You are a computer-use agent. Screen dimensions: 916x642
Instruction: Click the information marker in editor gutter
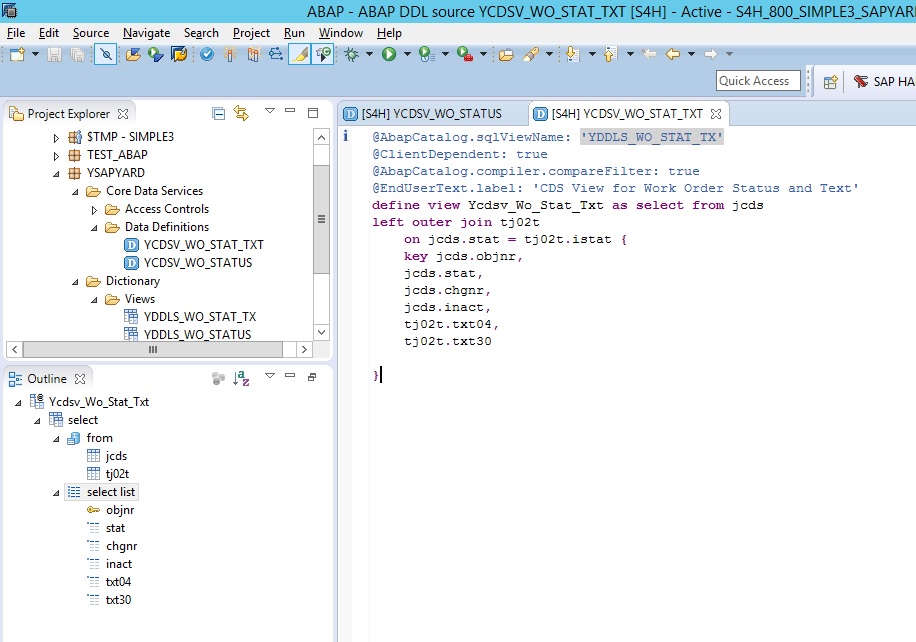pos(346,136)
